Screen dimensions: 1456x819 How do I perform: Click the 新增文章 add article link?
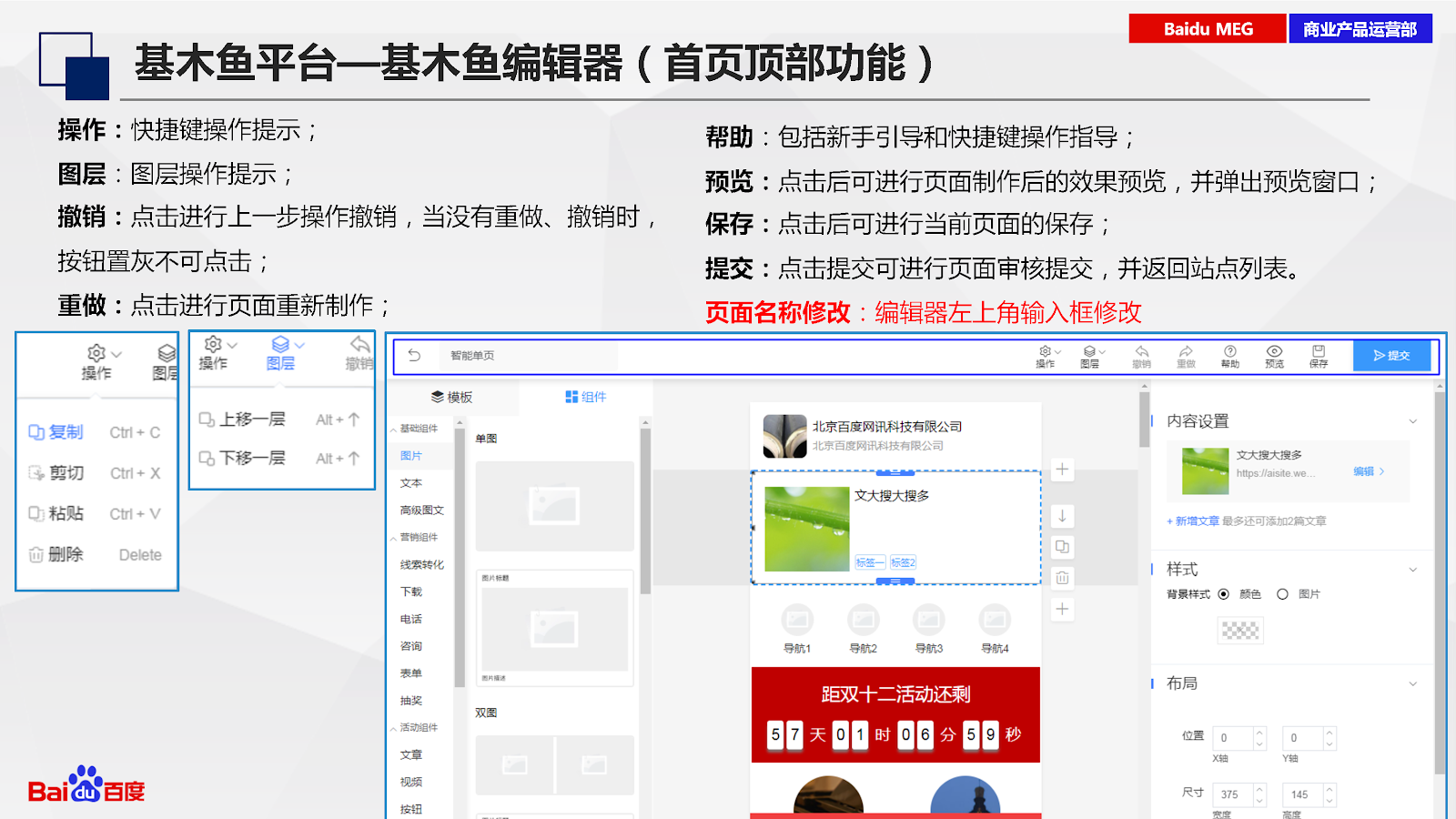[x=1193, y=521]
